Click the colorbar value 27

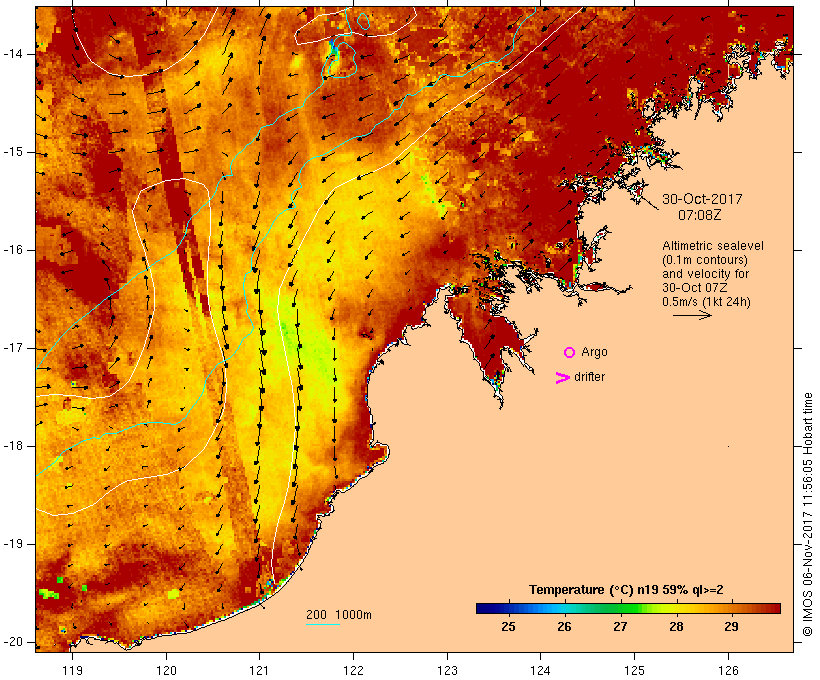click(x=620, y=626)
